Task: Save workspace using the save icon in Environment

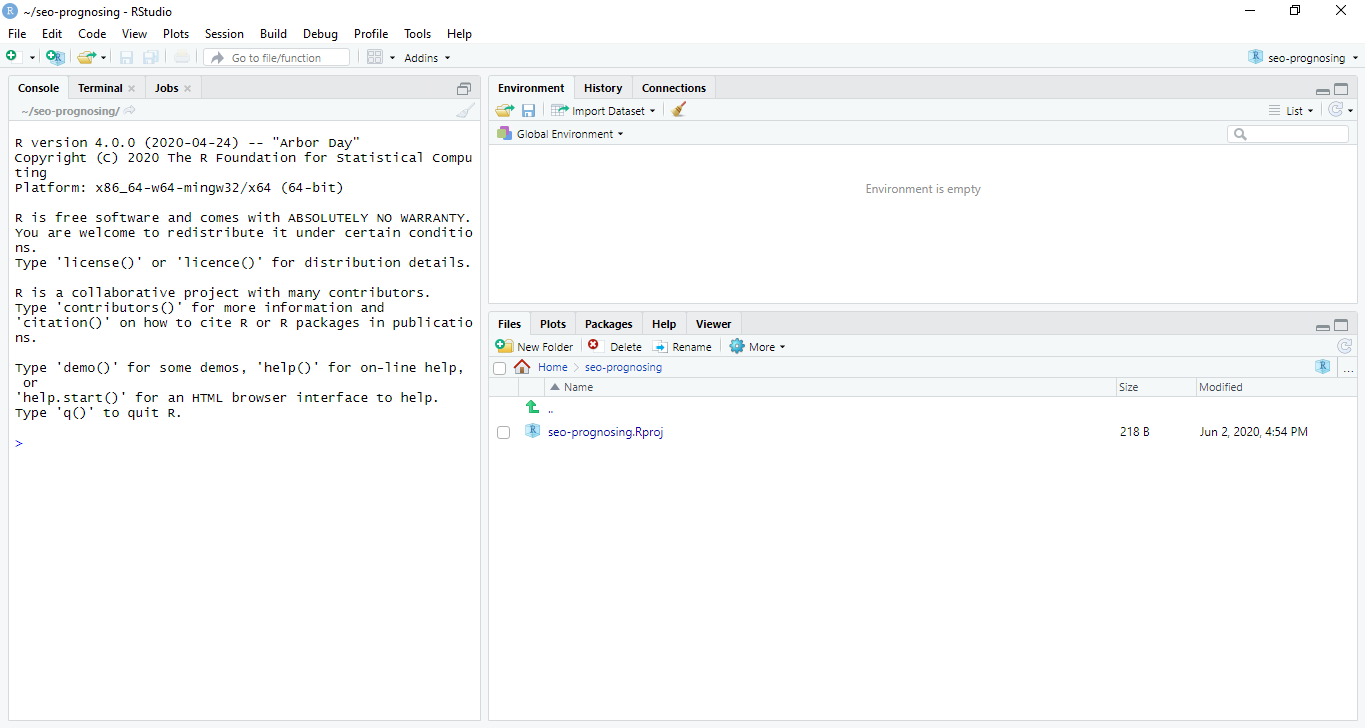Action: (x=528, y=110)
